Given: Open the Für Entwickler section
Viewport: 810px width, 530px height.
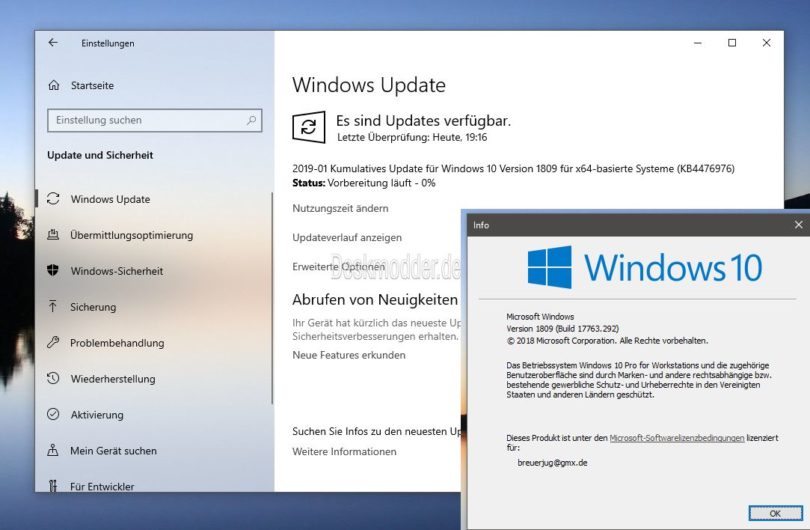Looking at the screenshot, I should point(101,486).
